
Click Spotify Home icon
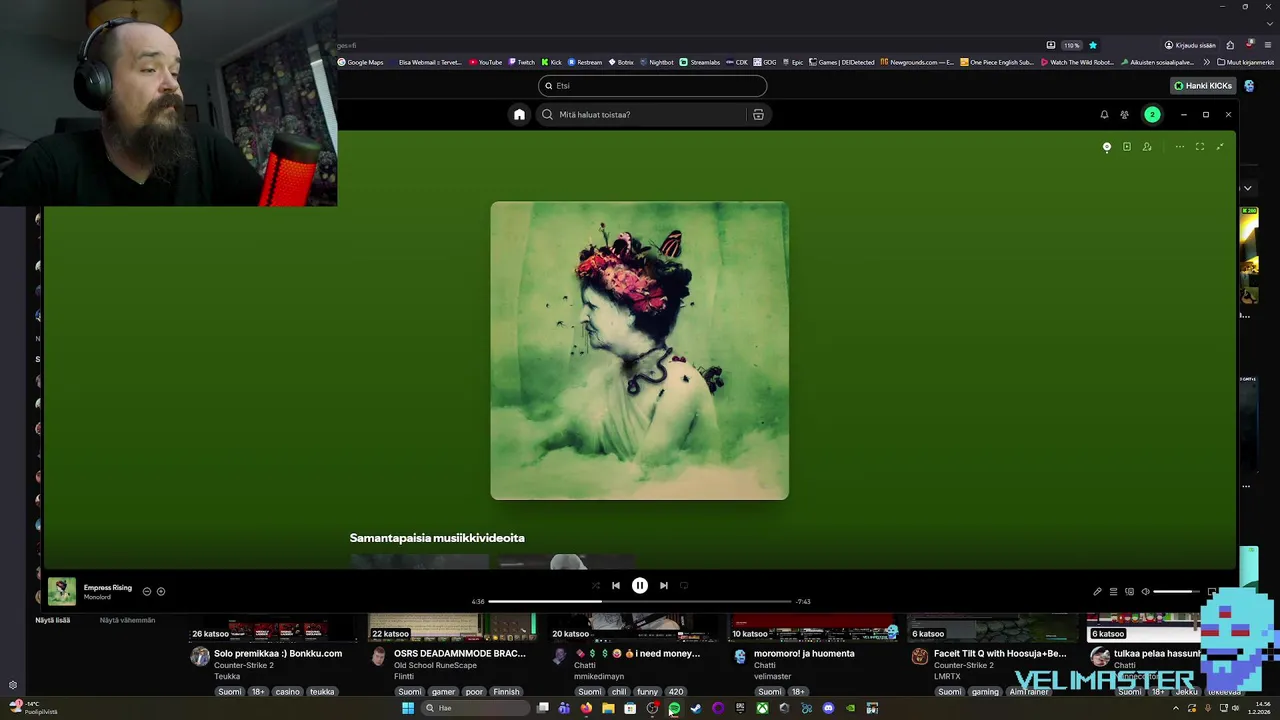coord(519,114)
